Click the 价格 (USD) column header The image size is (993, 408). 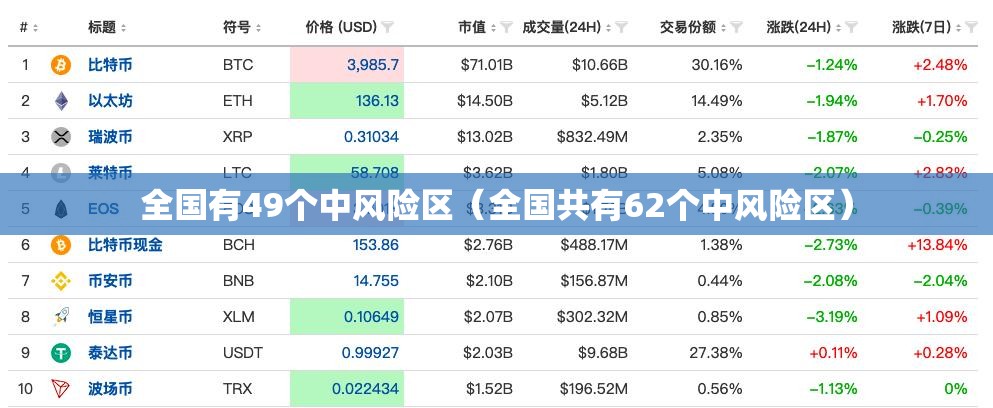[341, 27]
